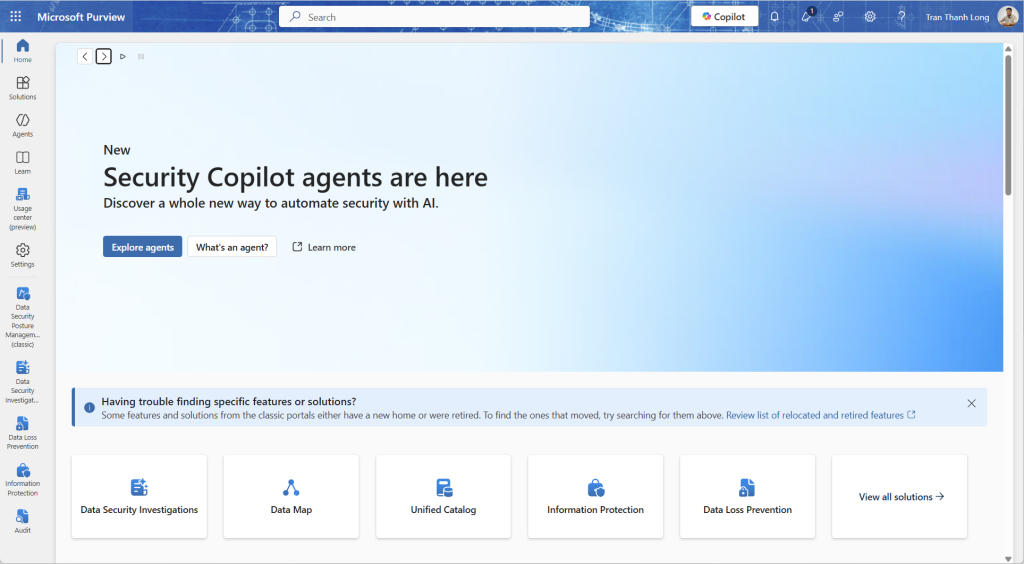The height and width of the screenshot is (564, 1024).
Task: Show next banner slide with right chevron
Action: 104,57
